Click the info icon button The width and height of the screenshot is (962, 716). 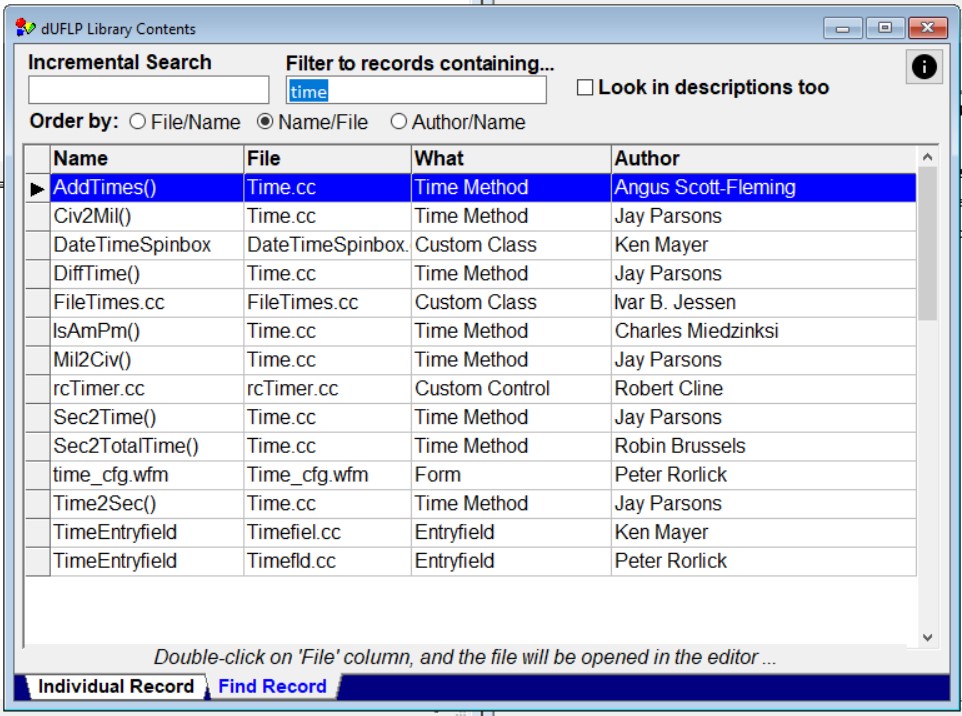click(925, 67)
